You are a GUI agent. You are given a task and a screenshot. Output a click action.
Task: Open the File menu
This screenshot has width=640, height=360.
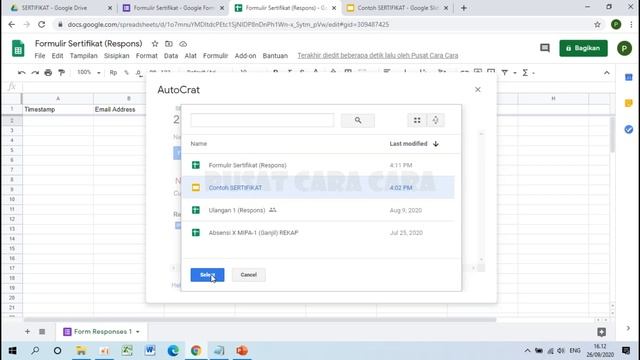pyautogui.click(x=40, y=56)
